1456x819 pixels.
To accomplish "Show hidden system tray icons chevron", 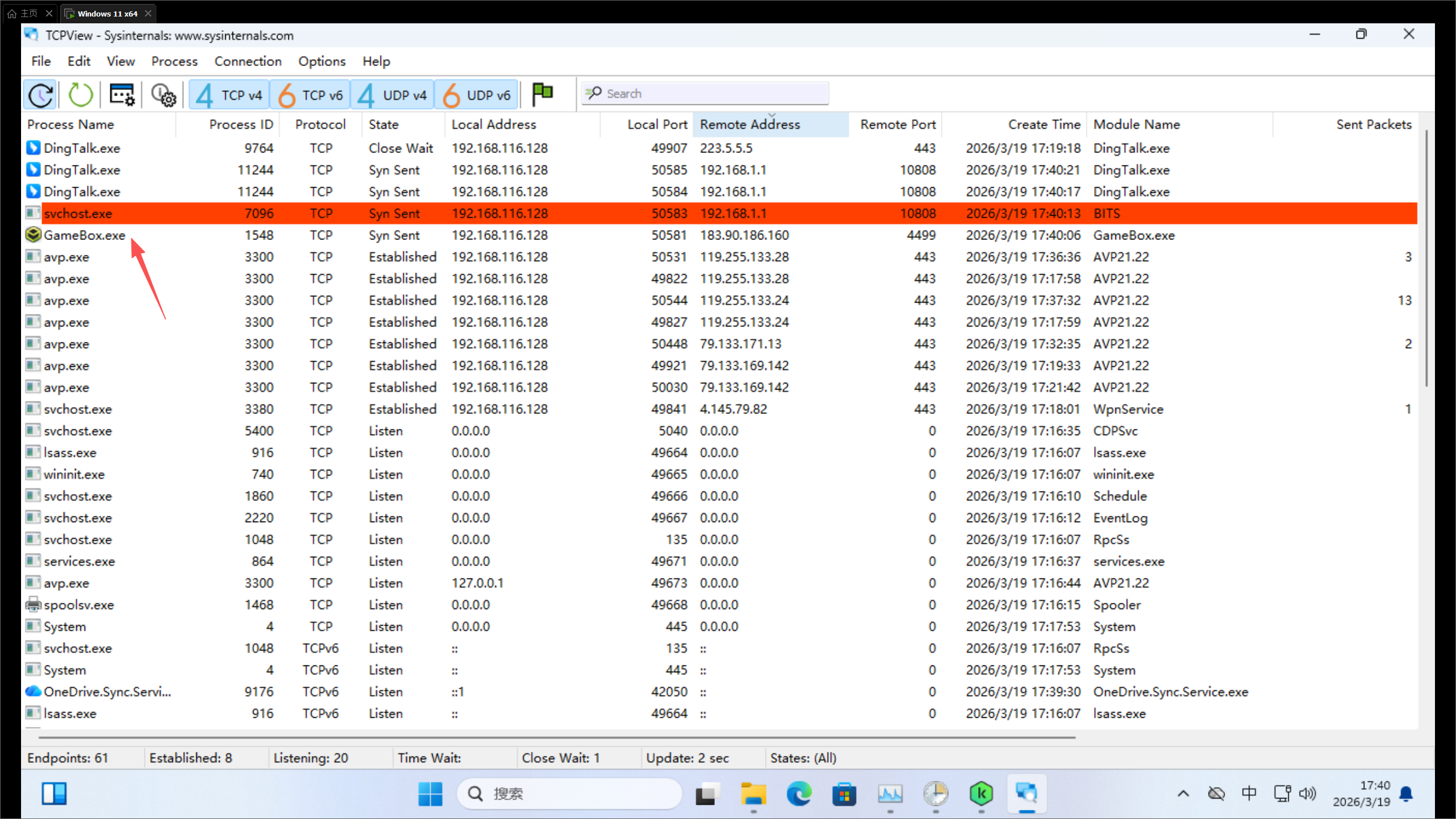I will pos(1183,793).
